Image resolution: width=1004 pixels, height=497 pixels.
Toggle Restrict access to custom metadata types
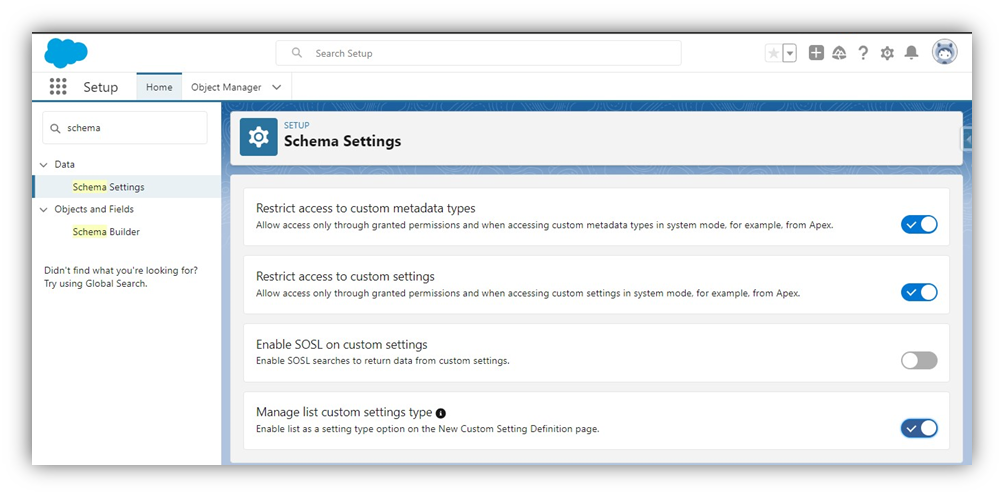point(919,224)
